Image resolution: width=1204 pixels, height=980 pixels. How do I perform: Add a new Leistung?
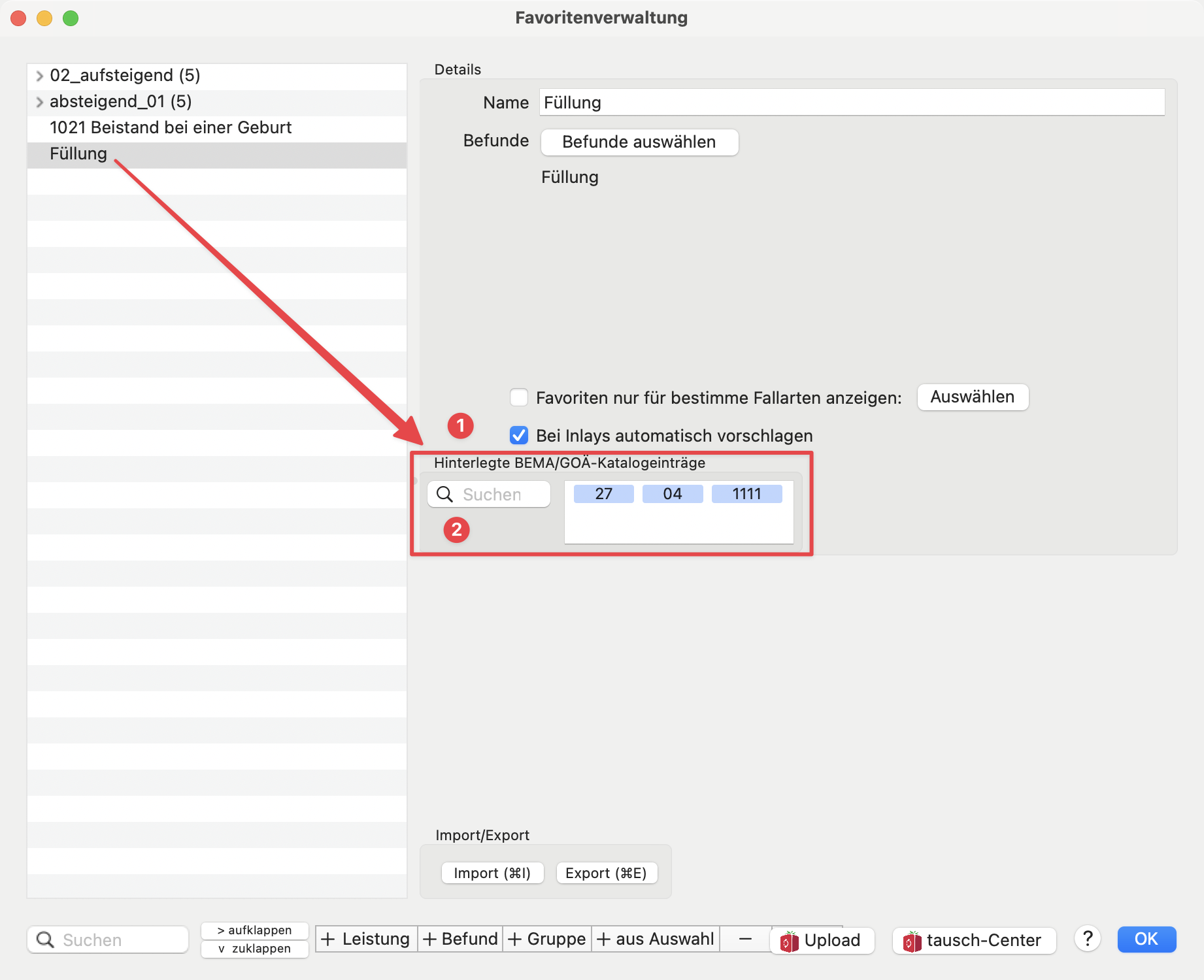click(366, 939)
